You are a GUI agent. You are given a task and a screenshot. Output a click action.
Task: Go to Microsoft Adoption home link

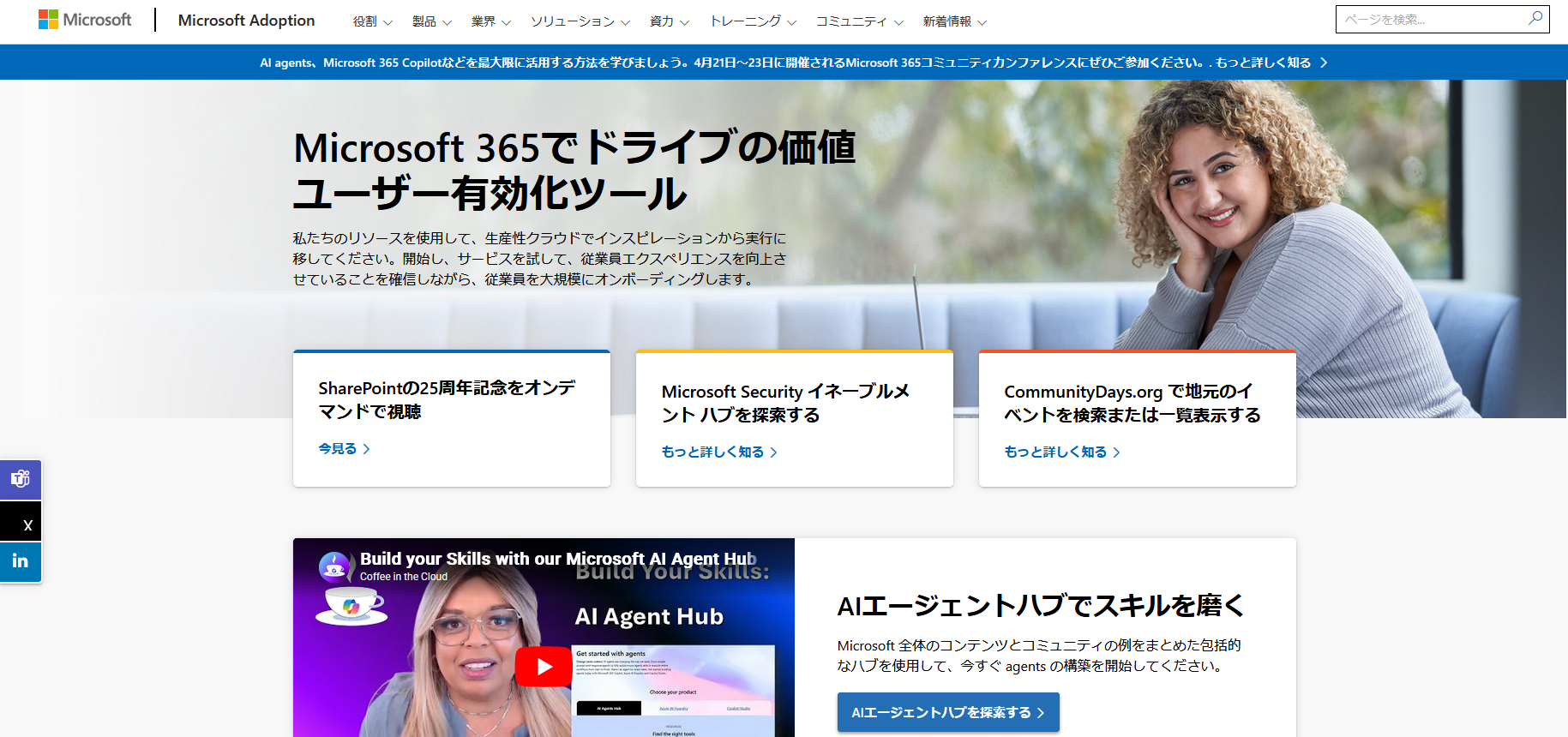point(246,20)
